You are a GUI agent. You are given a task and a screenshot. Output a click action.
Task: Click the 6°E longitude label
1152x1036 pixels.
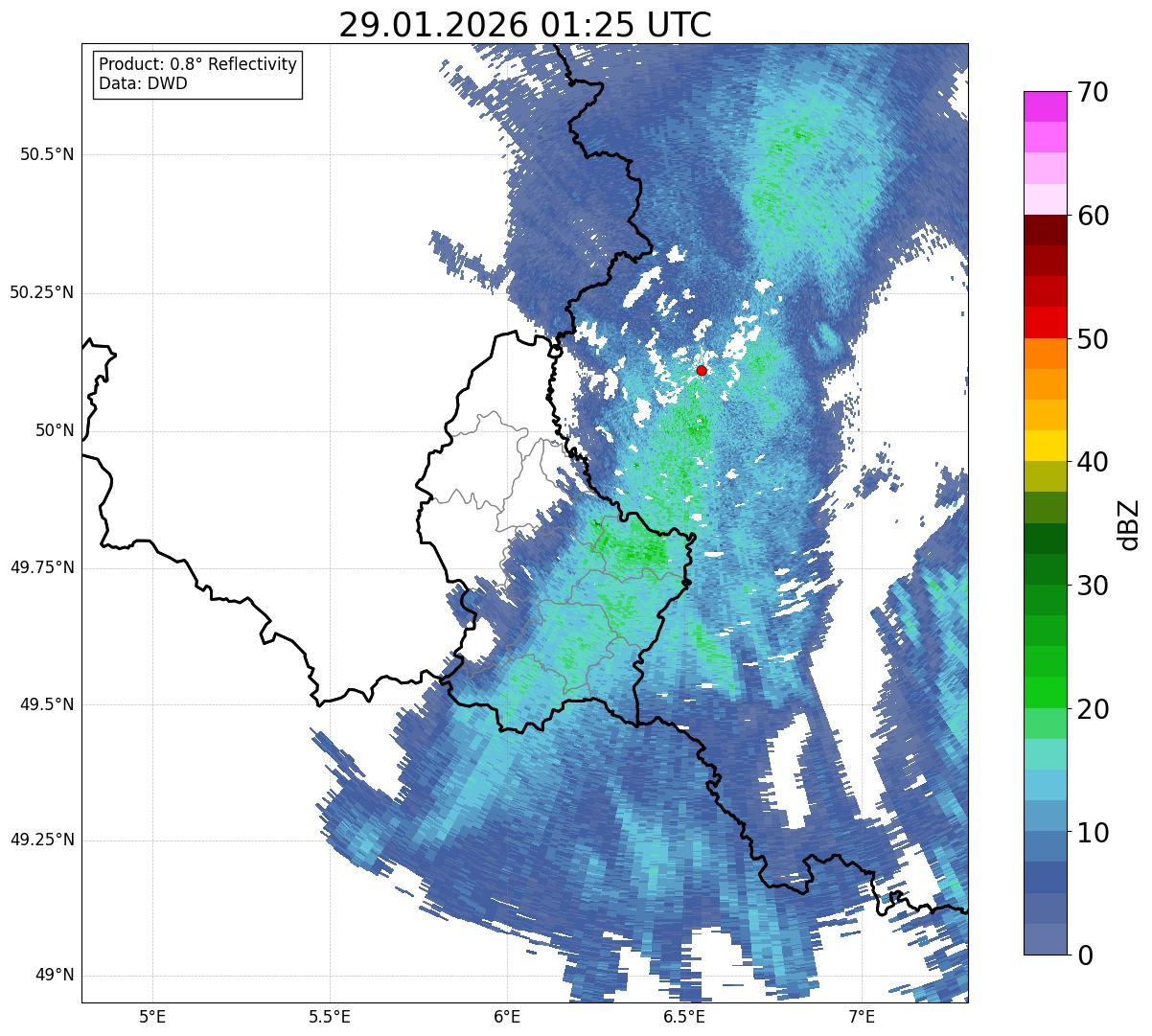click(507, 1016)
